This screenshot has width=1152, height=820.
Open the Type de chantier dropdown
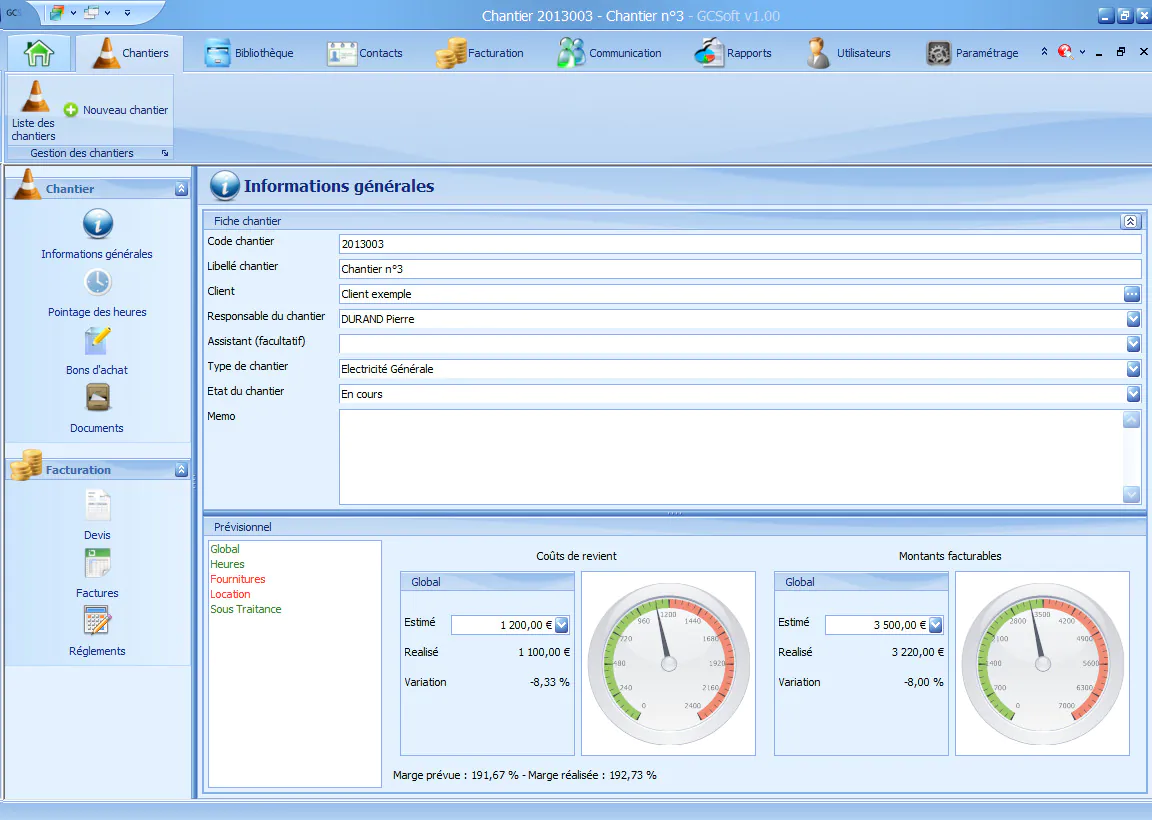click(1131, 369)
